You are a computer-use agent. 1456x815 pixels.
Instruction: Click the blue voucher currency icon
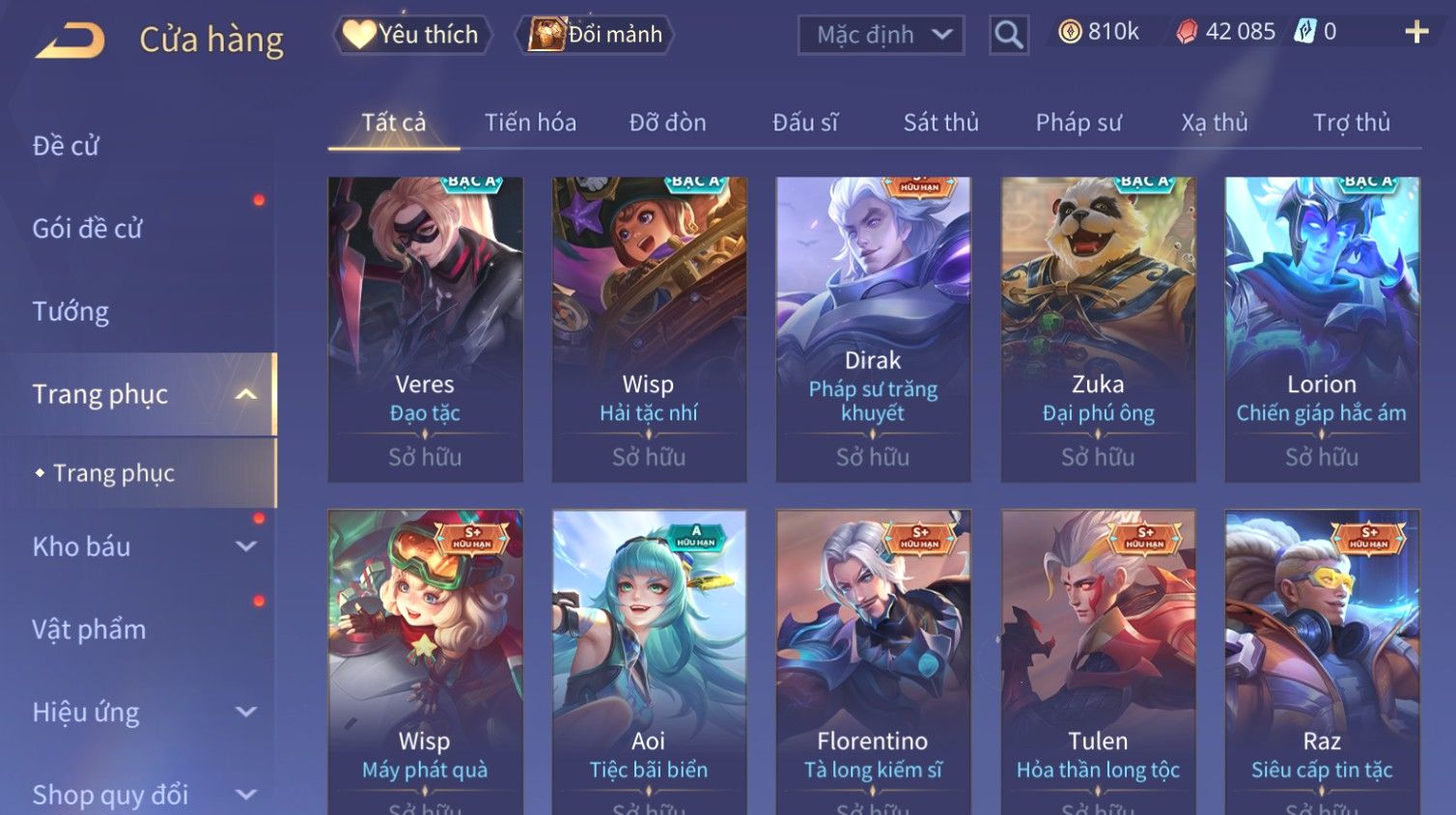click(x=1304, y=32)
